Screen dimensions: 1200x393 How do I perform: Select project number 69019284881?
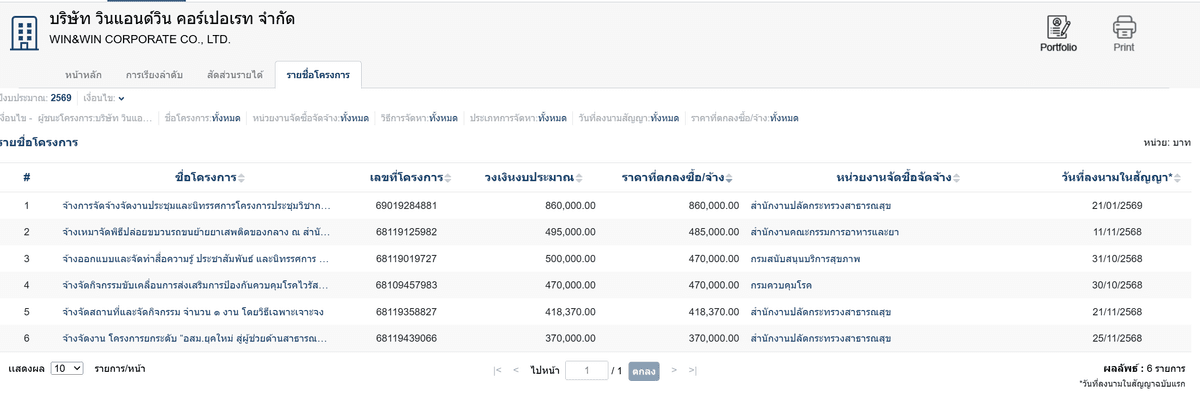406,205
